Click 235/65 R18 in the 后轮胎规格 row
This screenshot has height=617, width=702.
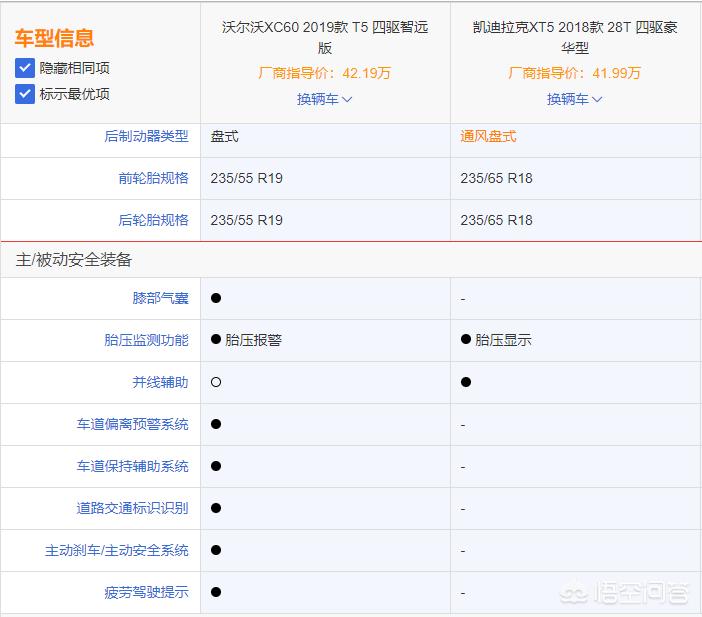[x=497, y=220]
